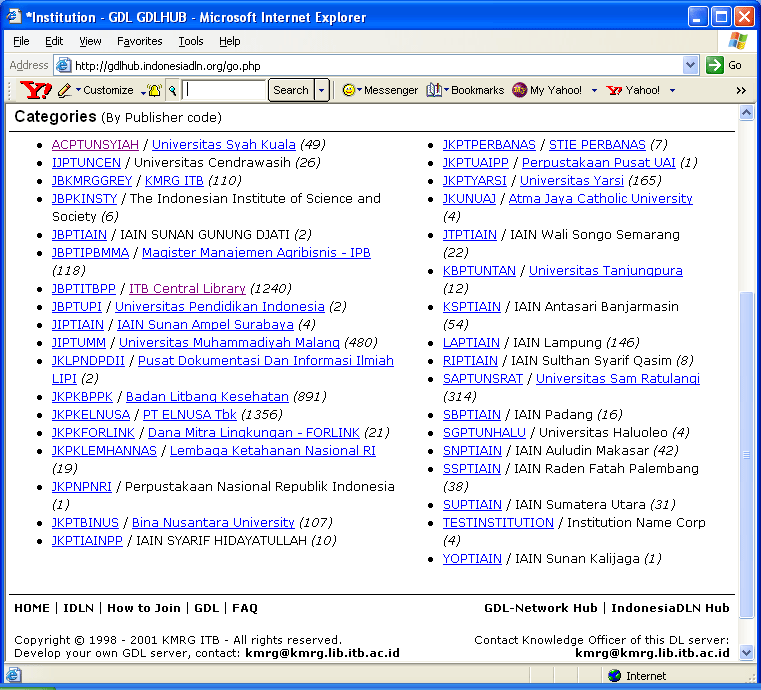Open the dropdown arrow next to Yahoo!
The height and width of the screenshot is (690, 761).
coord(672,90)
